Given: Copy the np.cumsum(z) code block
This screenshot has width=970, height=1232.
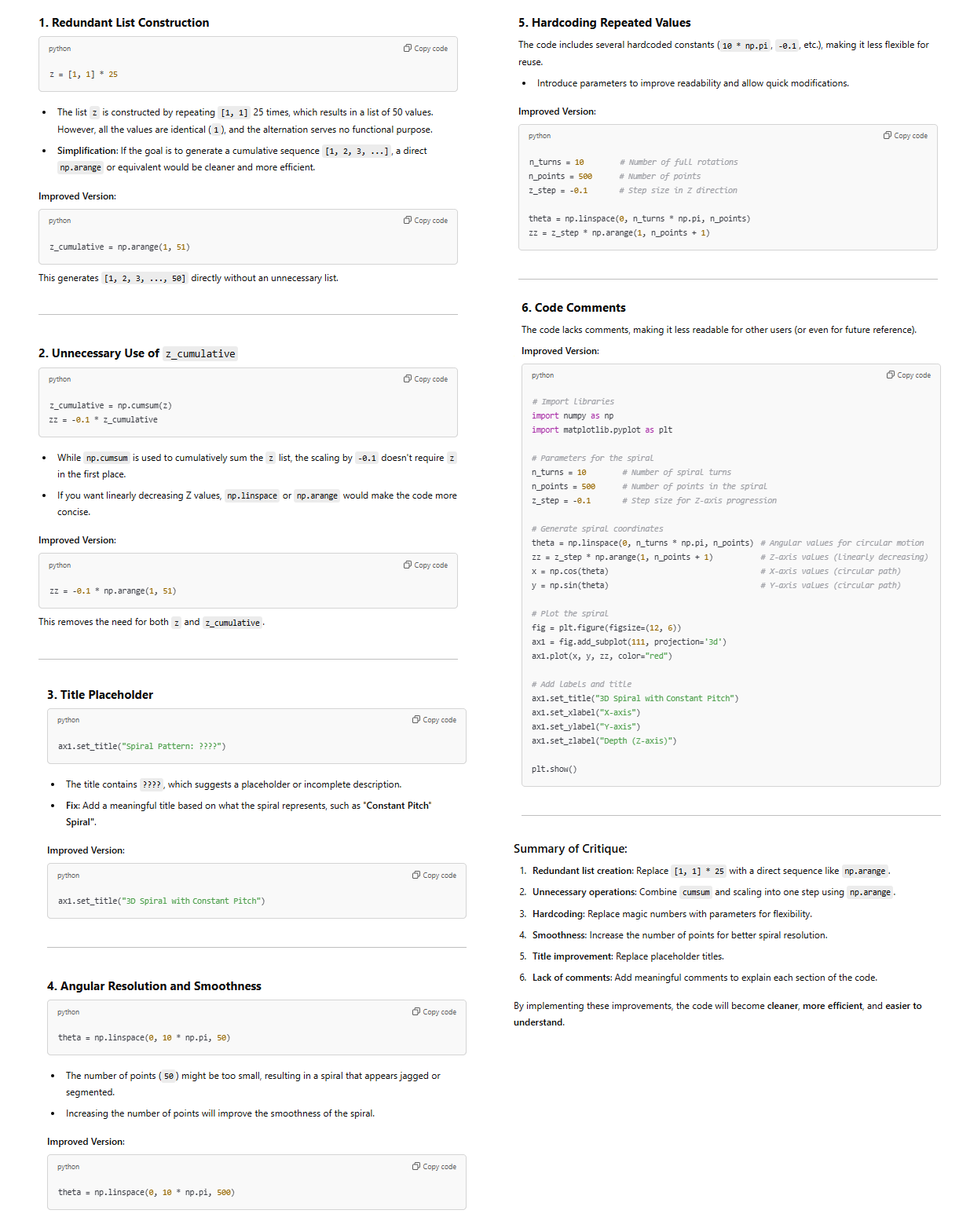Looking at the screenshot, I should [x=426, y=379].
